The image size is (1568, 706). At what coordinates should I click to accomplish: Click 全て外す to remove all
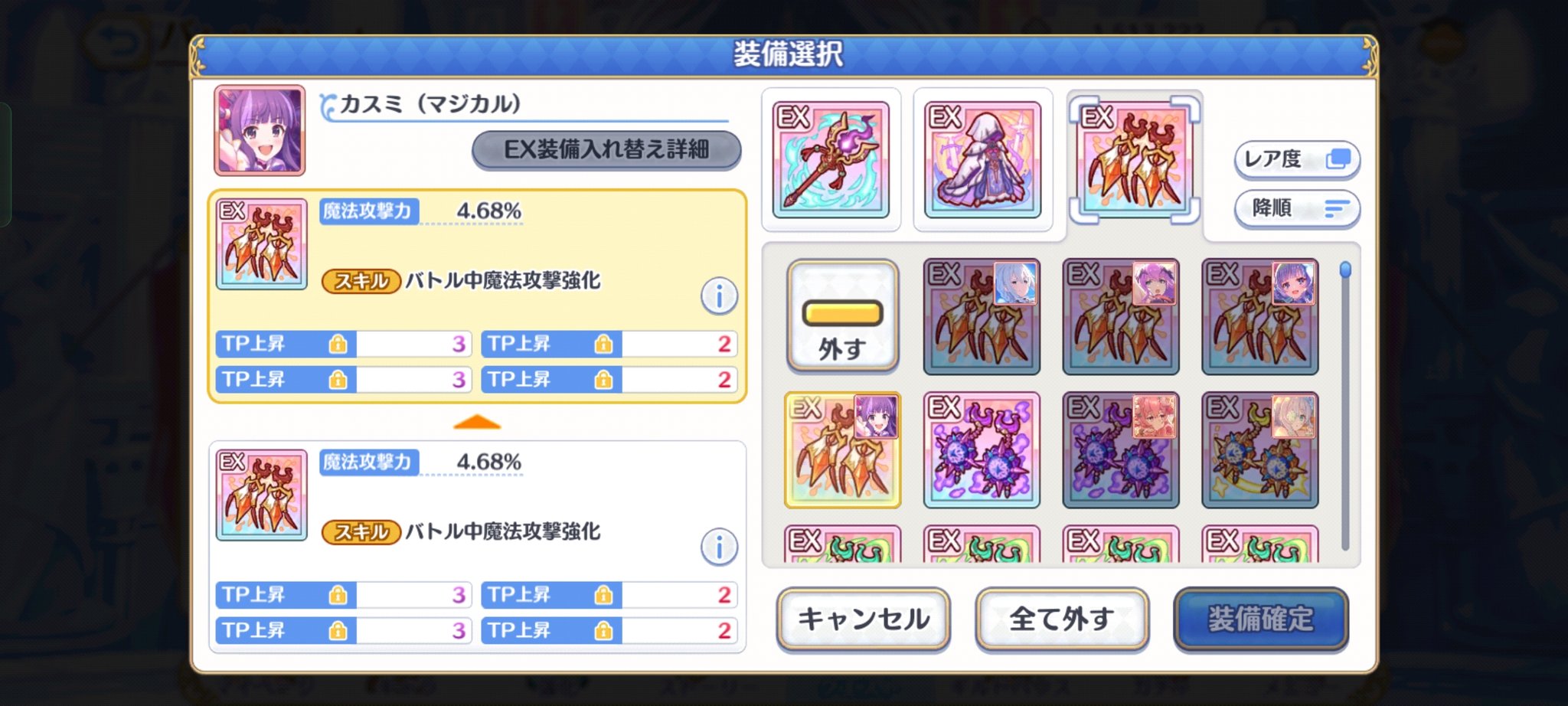coord(1062,619)
